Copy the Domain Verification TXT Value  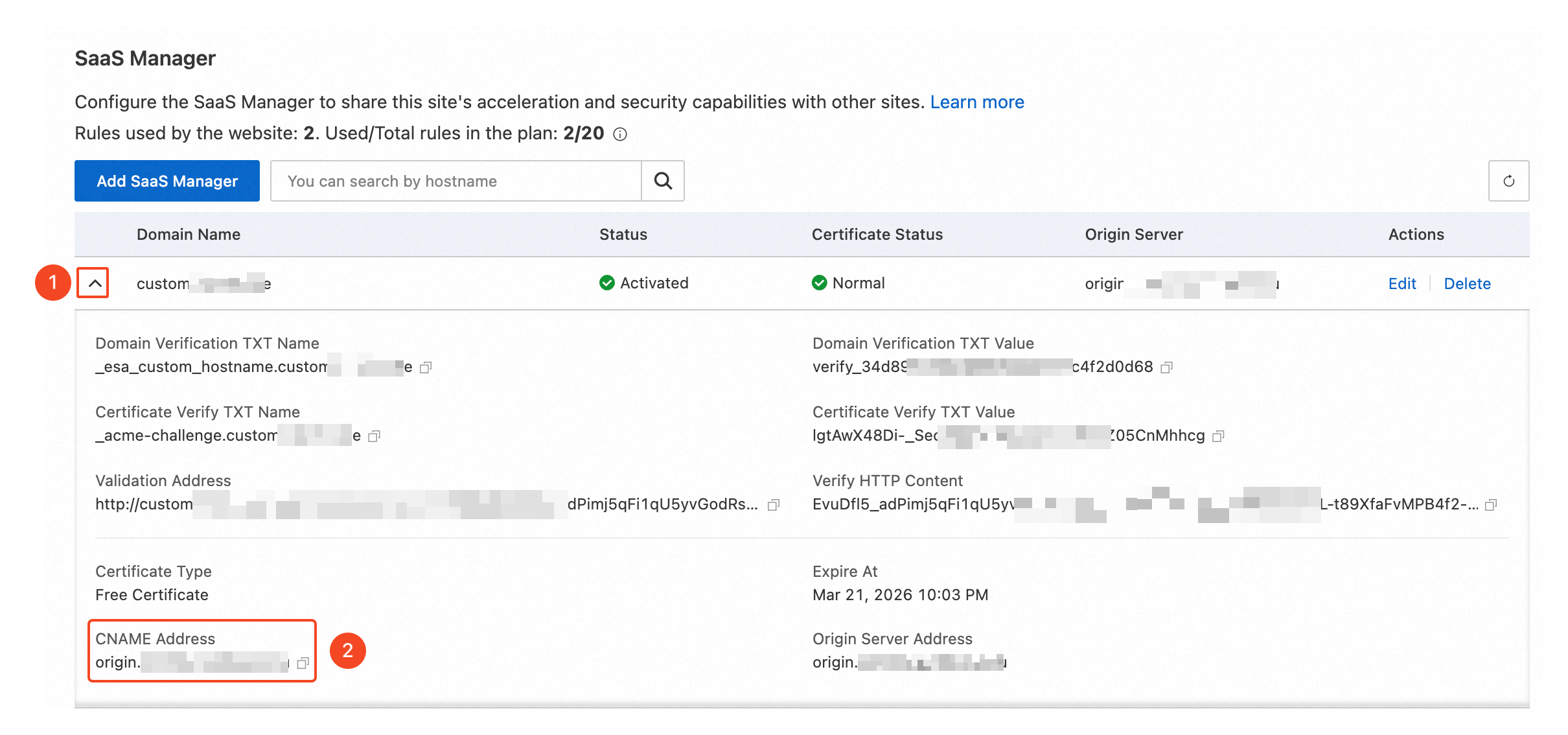pos(1166,367)
